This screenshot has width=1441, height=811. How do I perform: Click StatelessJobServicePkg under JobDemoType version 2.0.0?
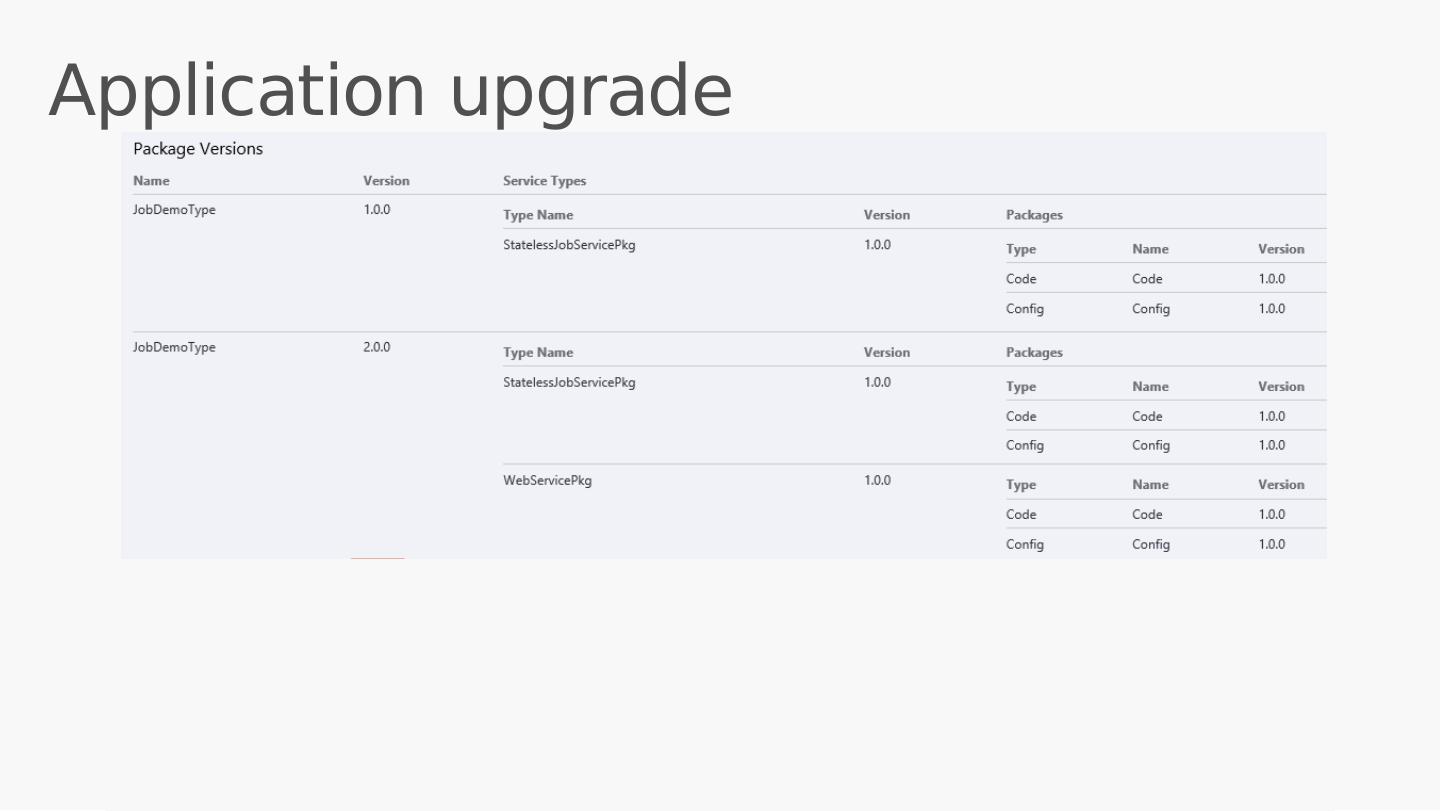pyautogui.click(x=569, y=383)
